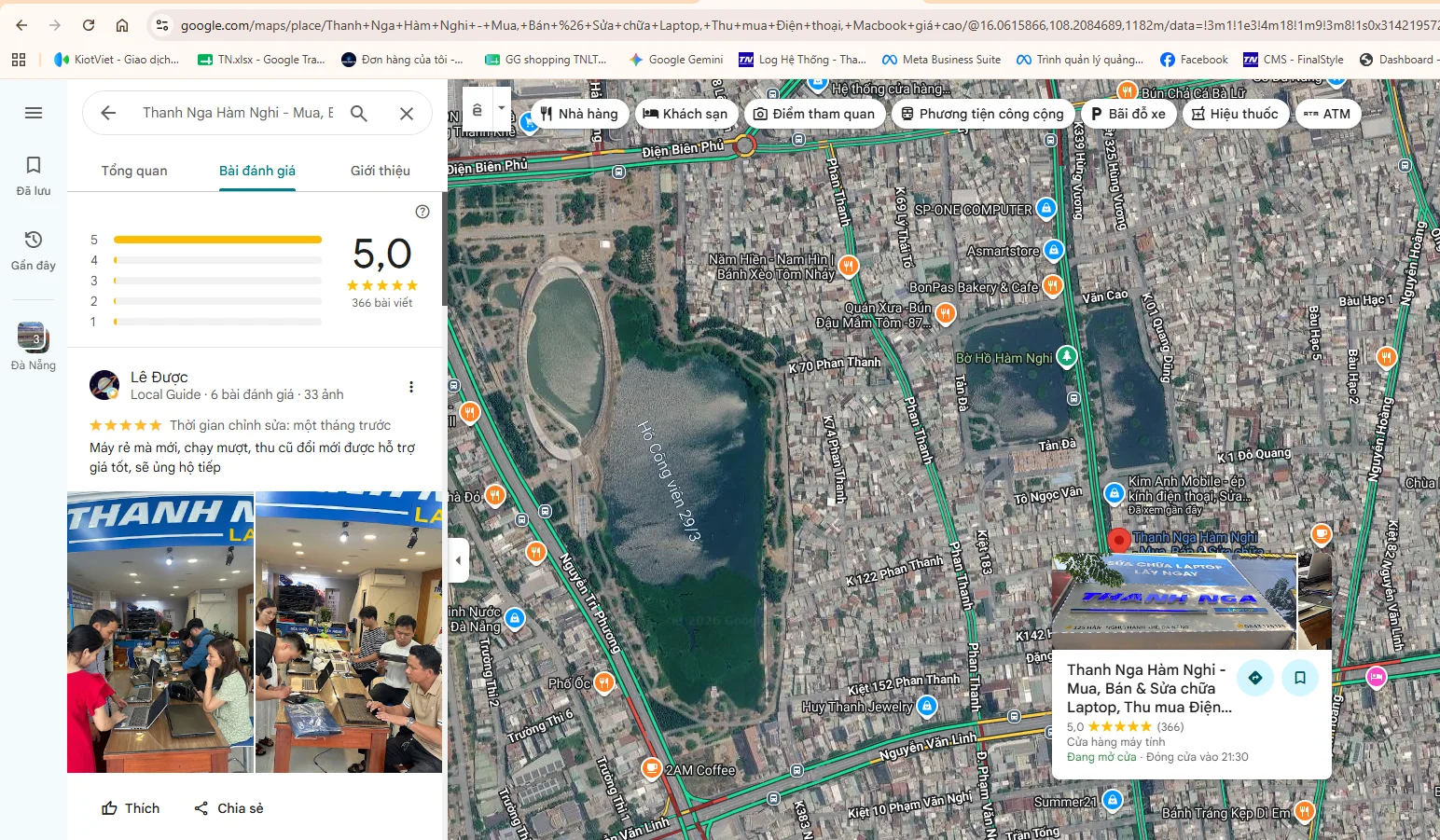
Task: Open the Đà Nẵng recent thumbnail
Action: (x=33, y=346)
